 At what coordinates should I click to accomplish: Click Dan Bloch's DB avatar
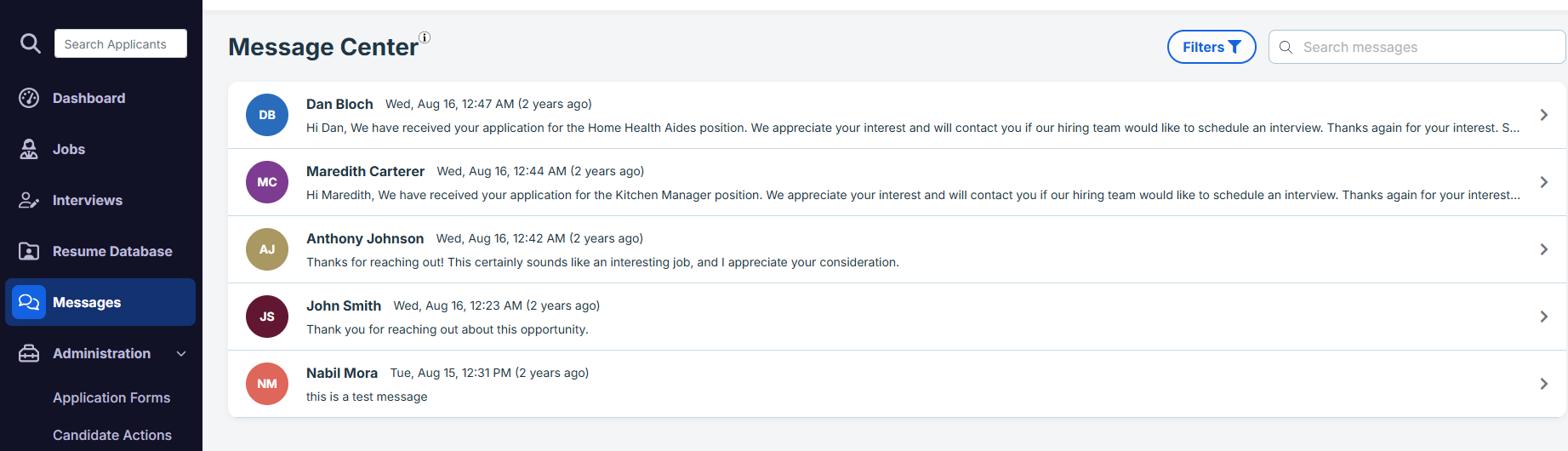tap(267, 115)
